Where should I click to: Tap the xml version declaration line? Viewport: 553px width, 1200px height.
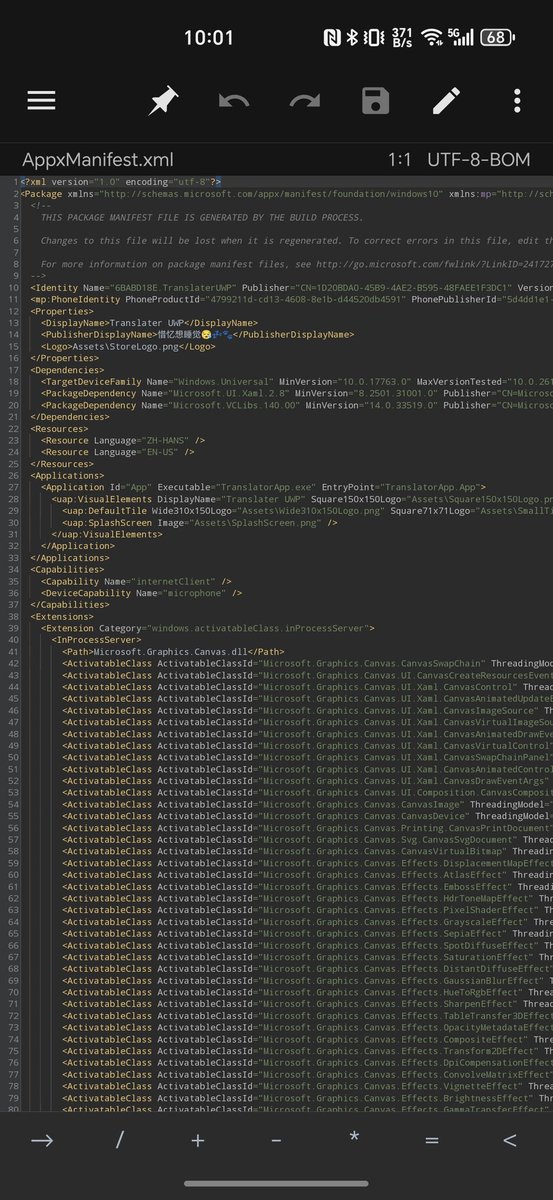(121, 181)
